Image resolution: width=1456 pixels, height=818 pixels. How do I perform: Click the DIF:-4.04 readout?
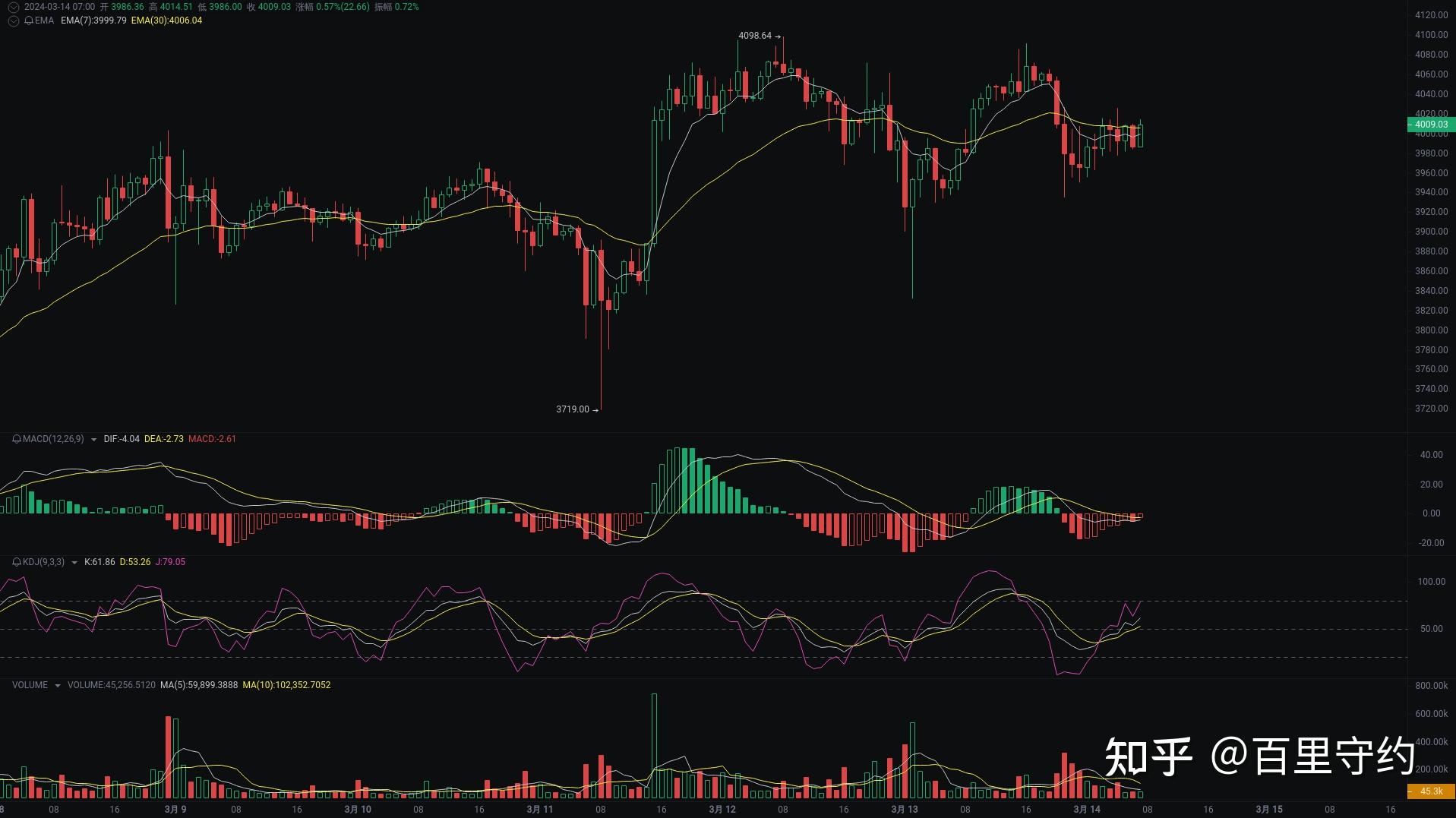(122, 439)
